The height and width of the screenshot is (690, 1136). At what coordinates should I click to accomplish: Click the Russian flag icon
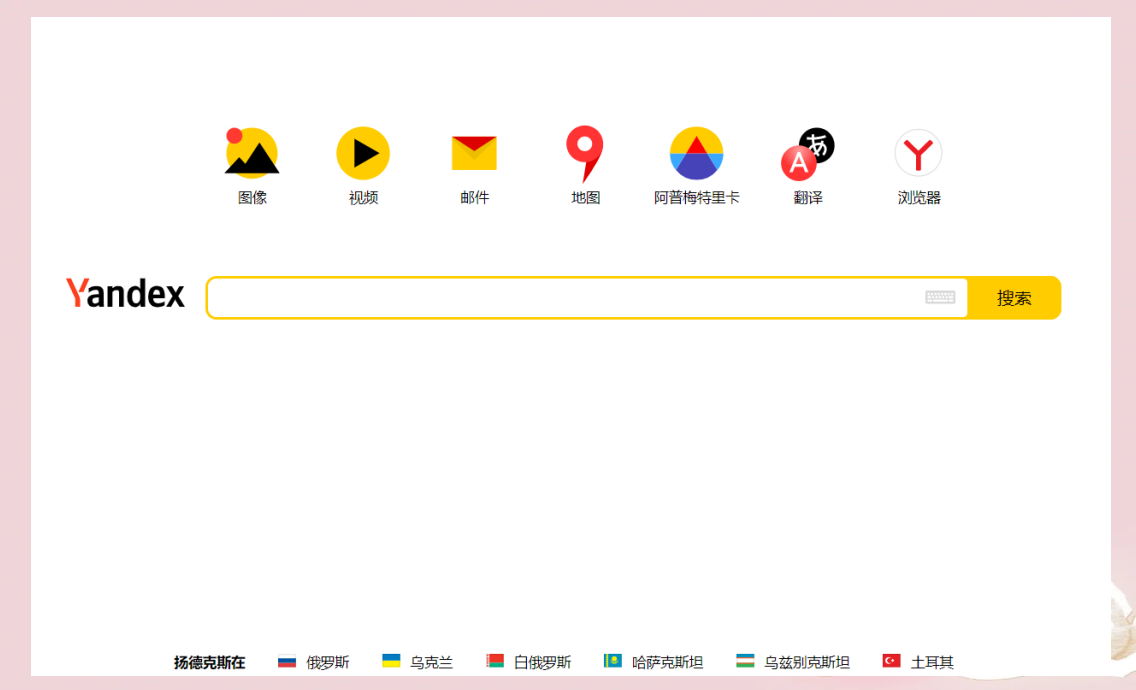[287, 661]
